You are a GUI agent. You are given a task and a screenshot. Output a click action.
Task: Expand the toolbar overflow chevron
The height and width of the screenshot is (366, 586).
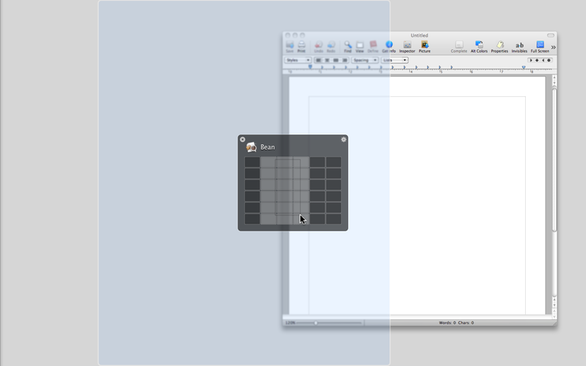point(553,47)
